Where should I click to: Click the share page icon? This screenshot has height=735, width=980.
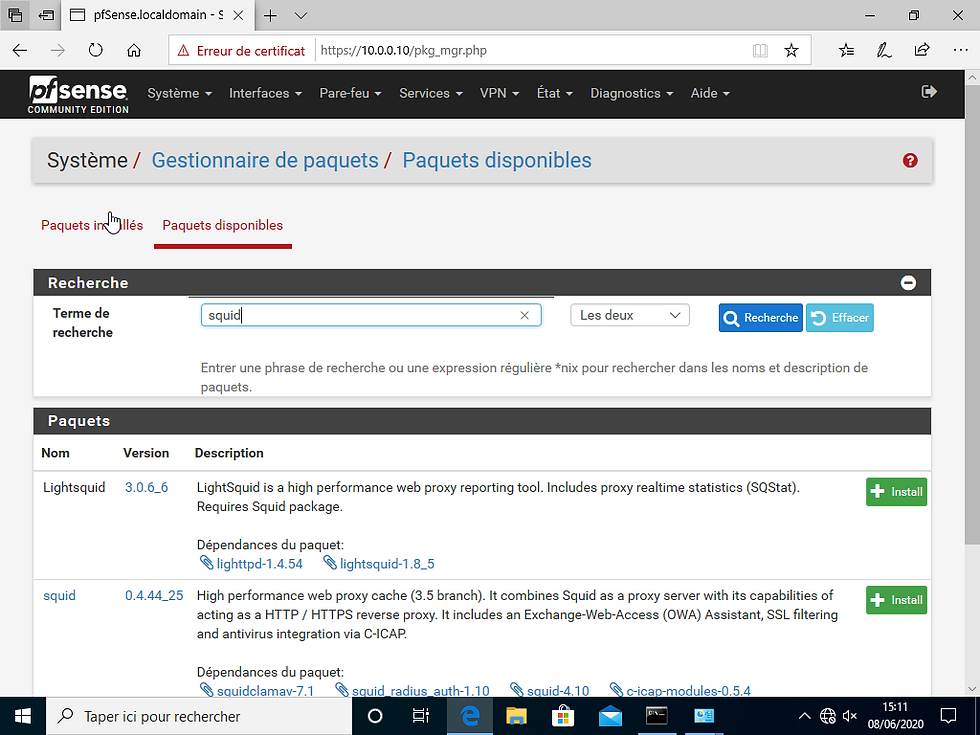[x=922, y=51]
